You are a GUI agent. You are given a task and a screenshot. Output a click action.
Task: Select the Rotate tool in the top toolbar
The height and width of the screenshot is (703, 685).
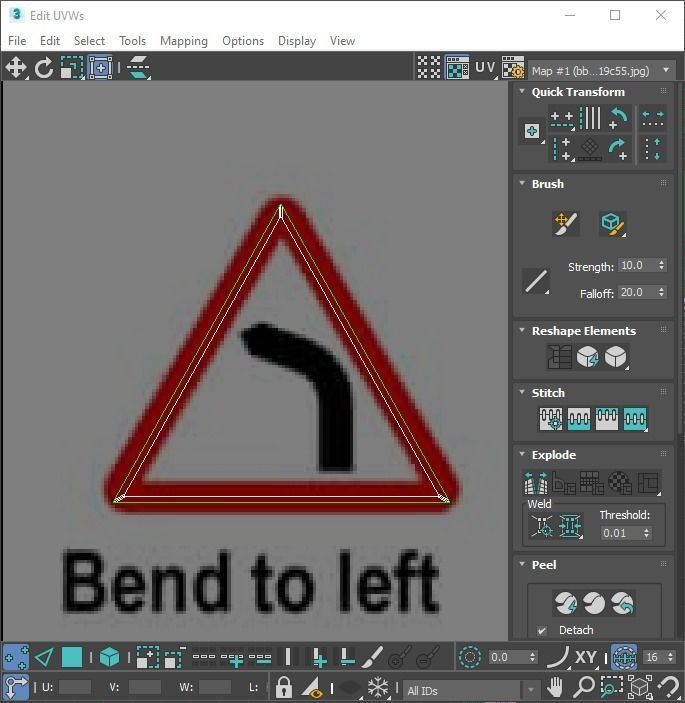click(x=44, y=68)
